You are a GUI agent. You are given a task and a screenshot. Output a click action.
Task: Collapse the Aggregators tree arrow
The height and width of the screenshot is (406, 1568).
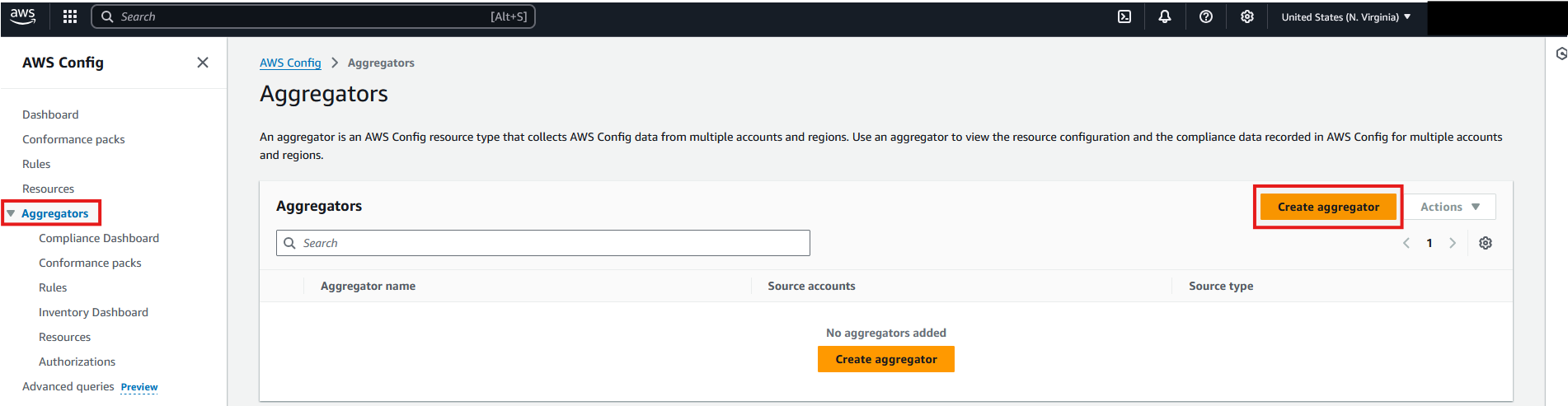point(11,213)
